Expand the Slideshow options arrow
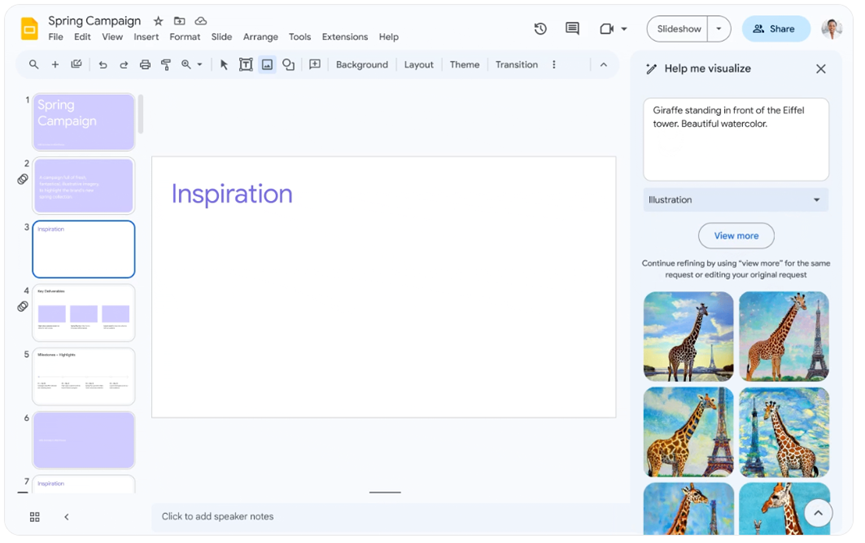Screen dimensions: 865x543 point(719,29)
